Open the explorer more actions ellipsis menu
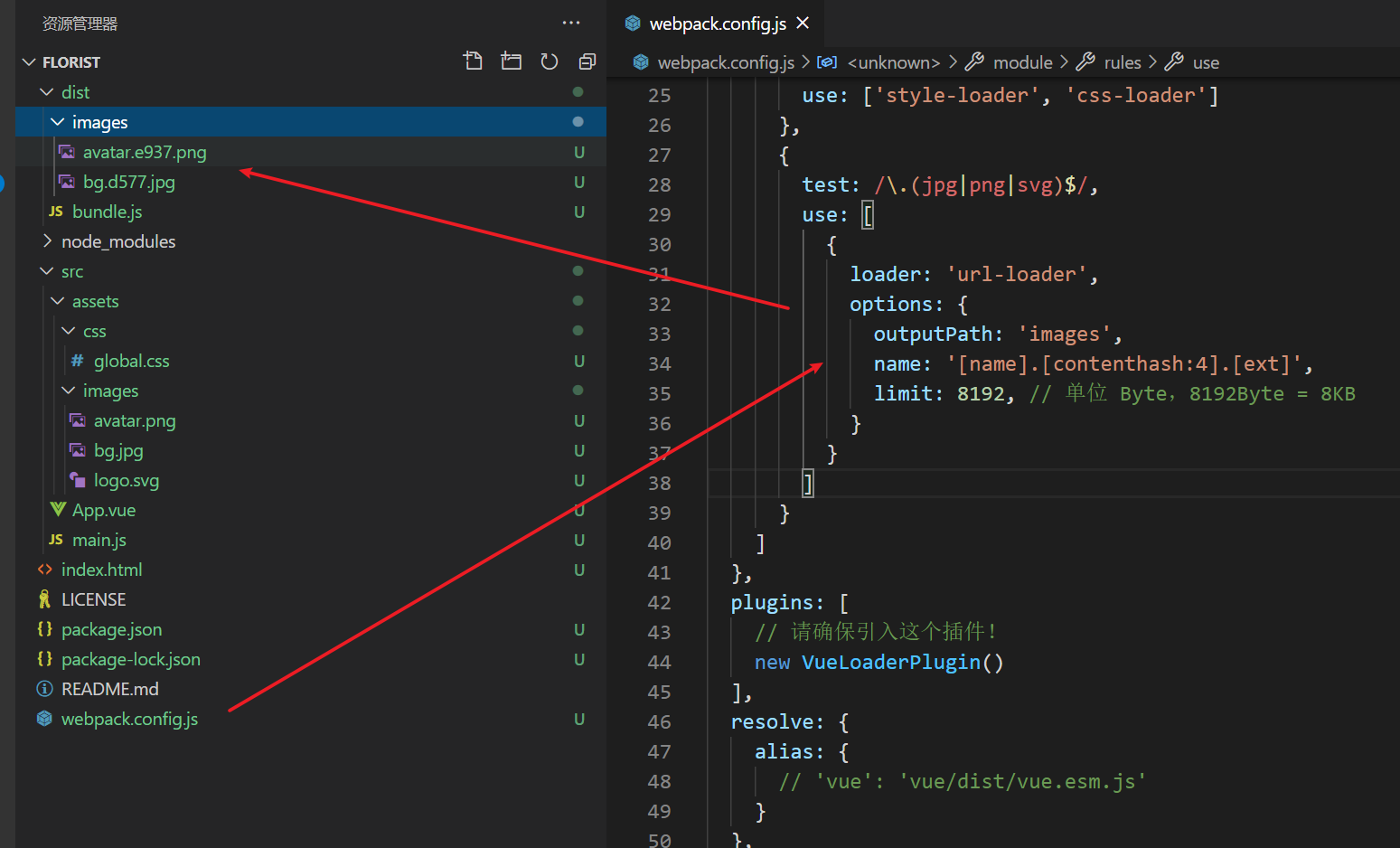1400x848 pixels. (571, 23)
